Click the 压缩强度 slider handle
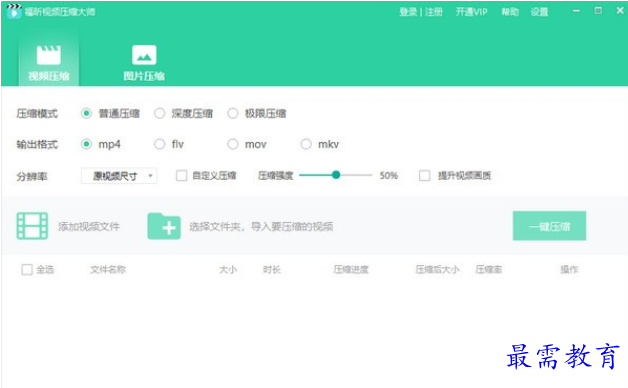 pos(336,175)
